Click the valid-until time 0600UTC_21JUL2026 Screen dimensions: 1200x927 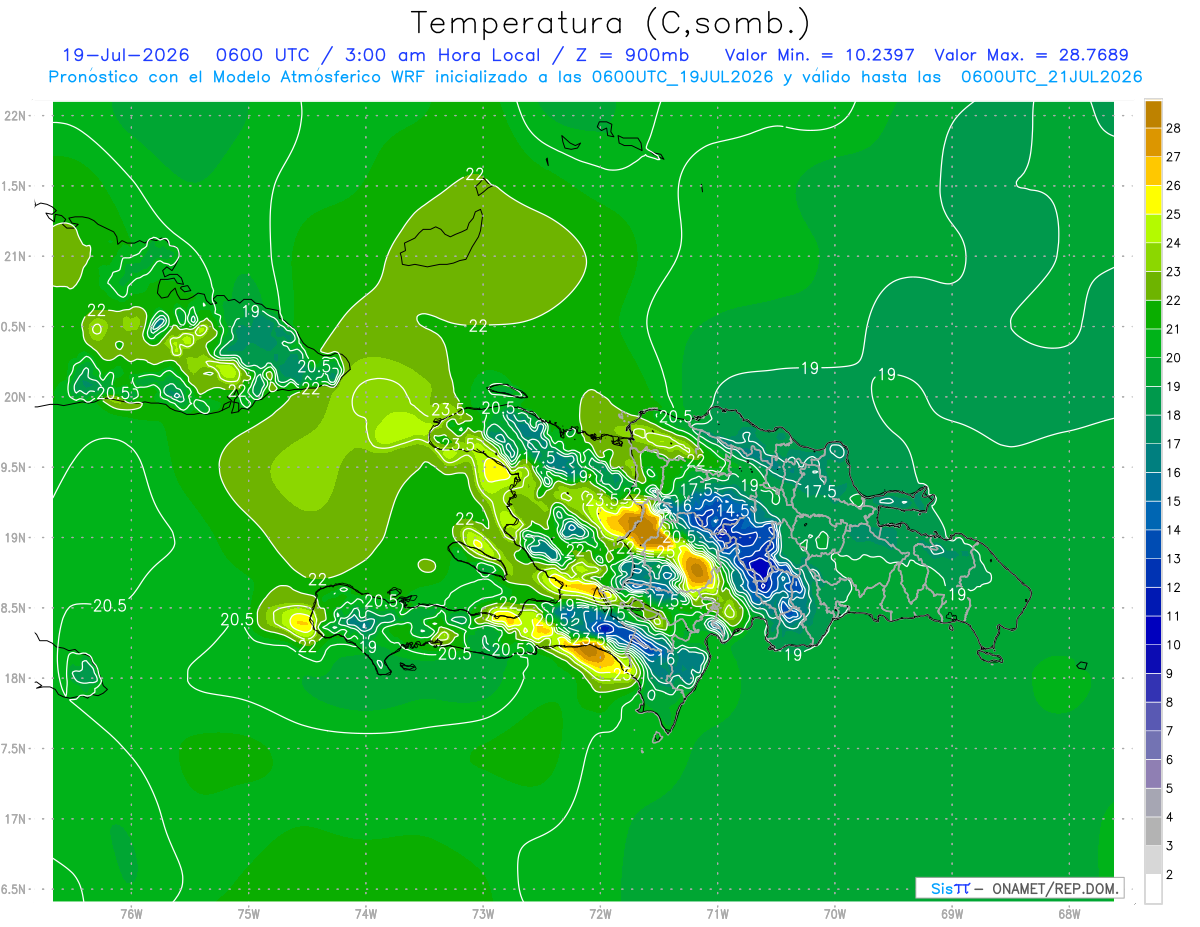1051,77
